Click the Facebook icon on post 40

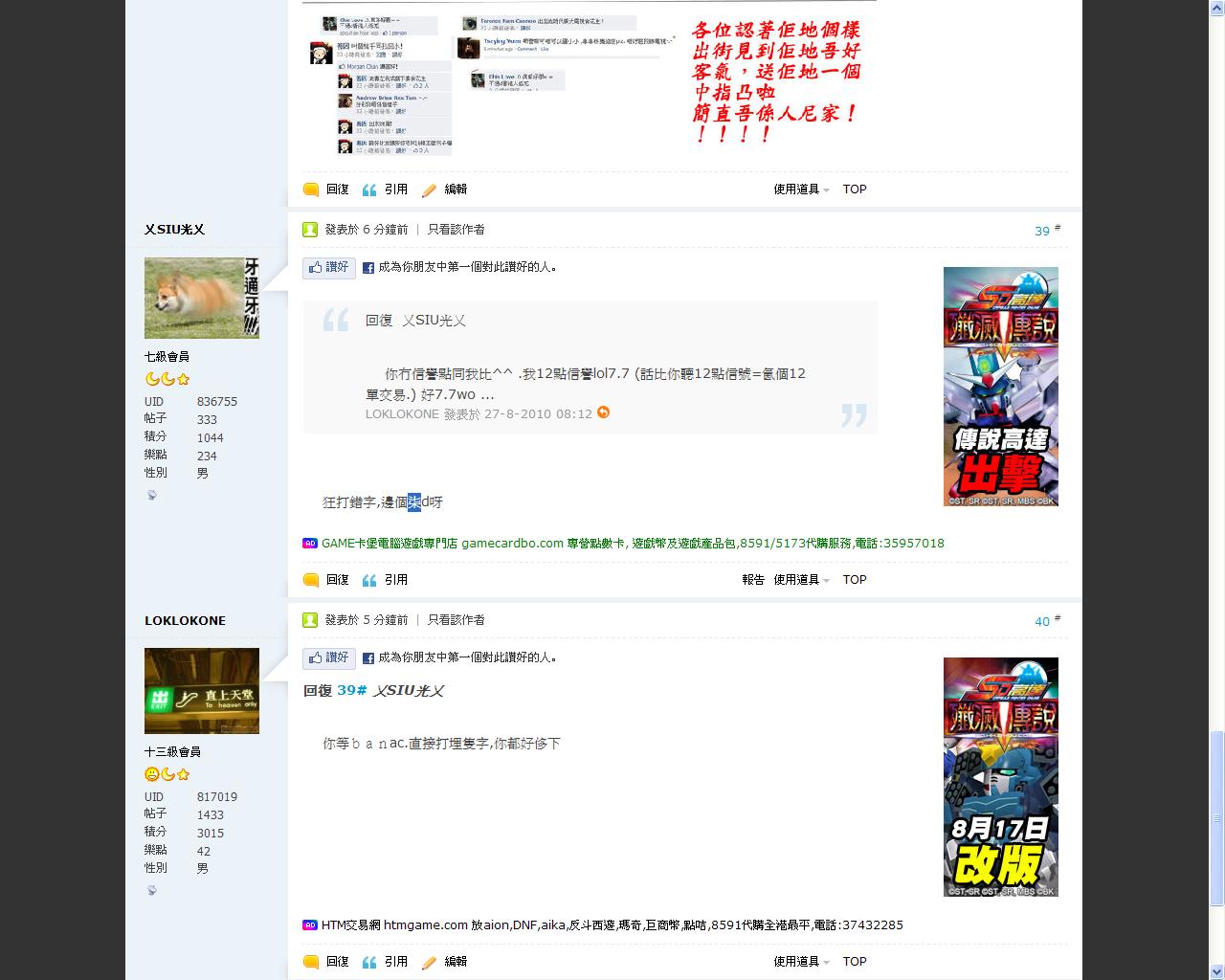coord(367,658)
